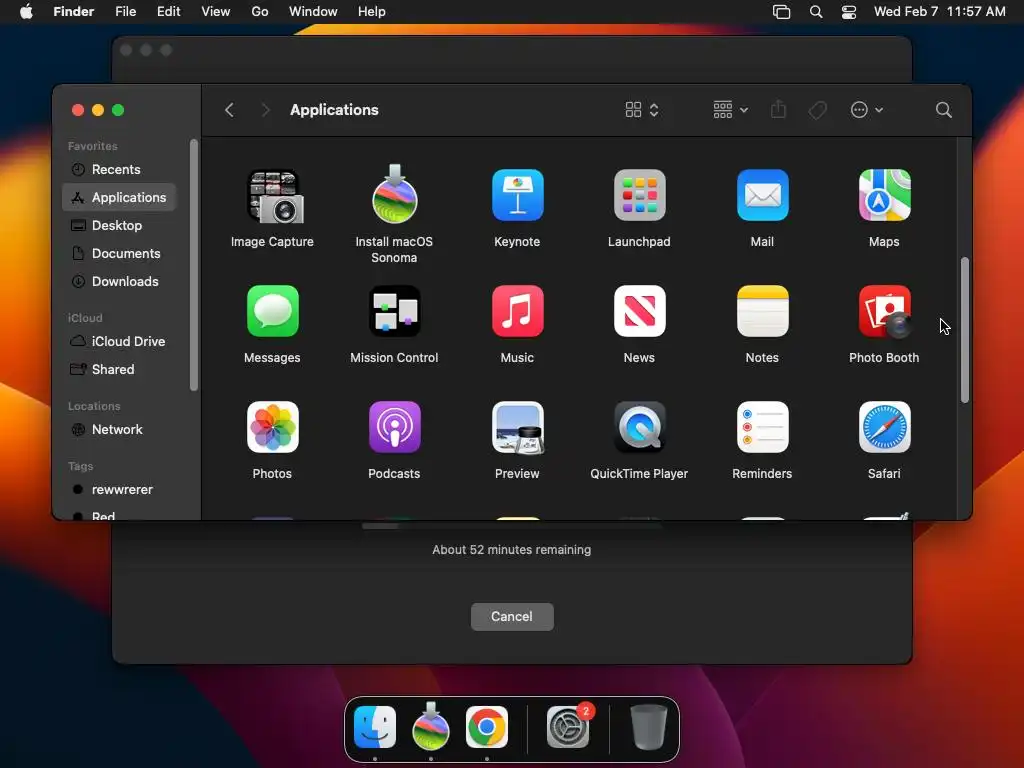Select the Reminders app icon
This screenshot has height=768, width=1024.
[x=762, y=427]
